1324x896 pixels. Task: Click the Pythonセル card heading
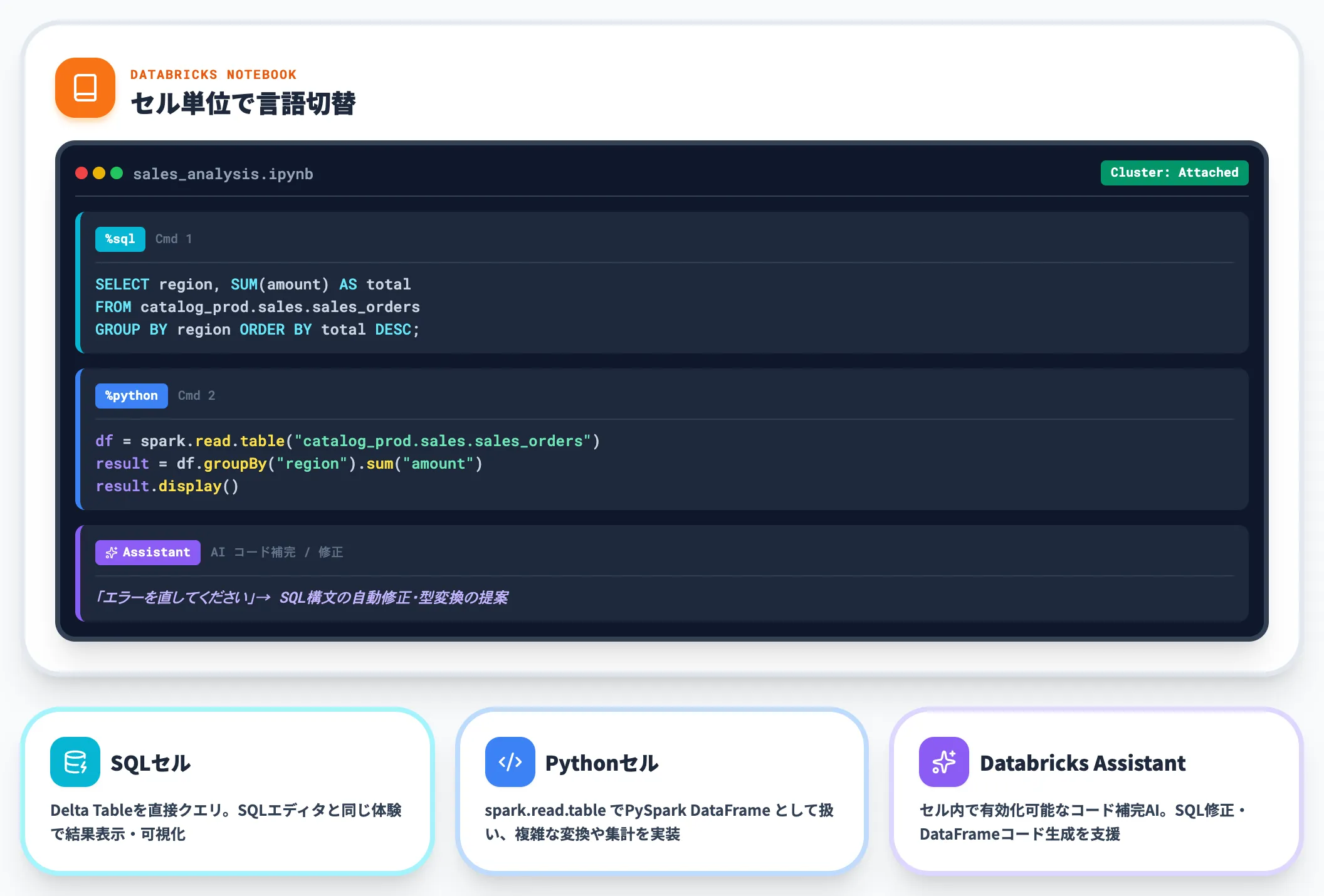602,763
